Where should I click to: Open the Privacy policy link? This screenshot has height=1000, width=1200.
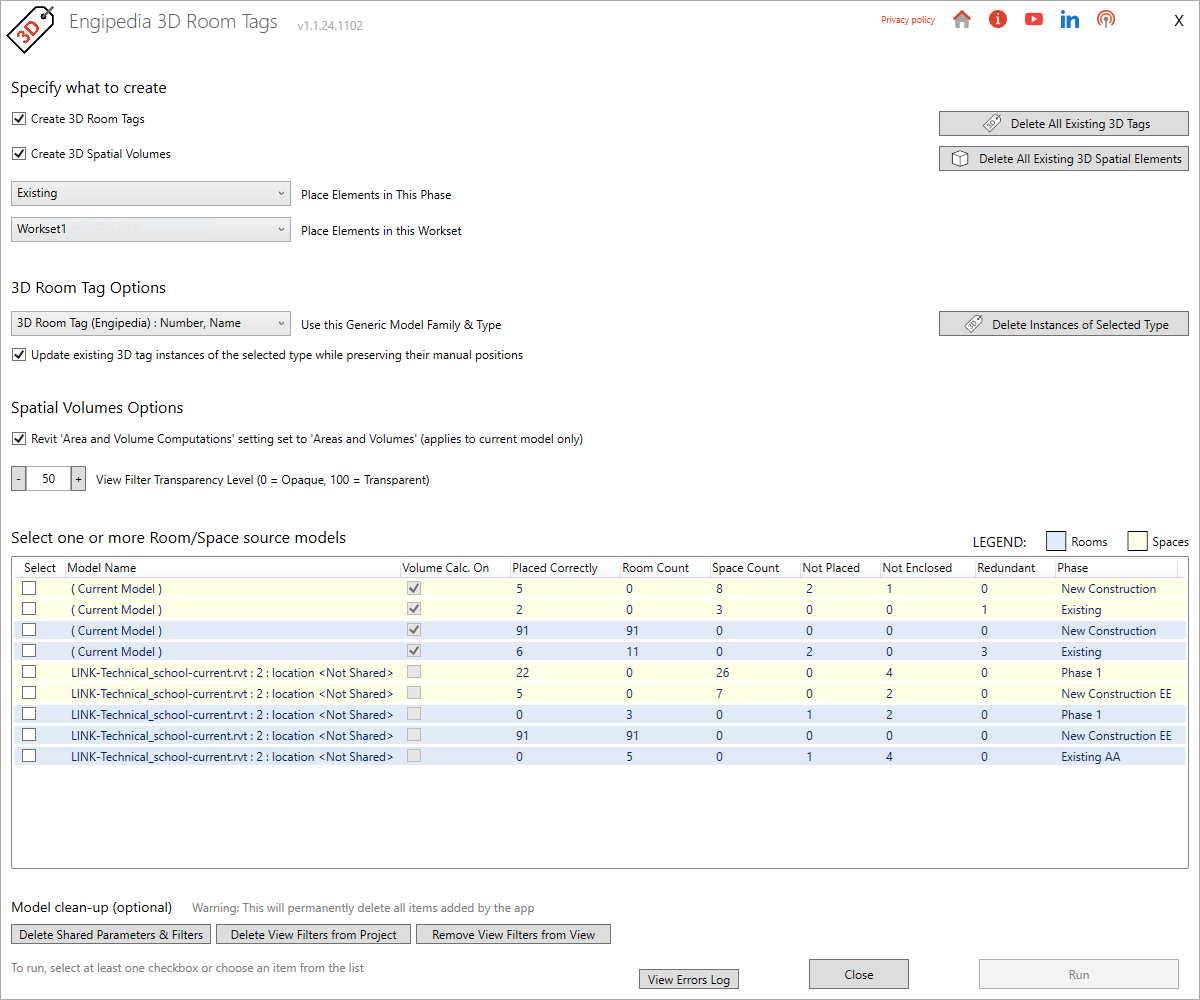pos(908,20)
